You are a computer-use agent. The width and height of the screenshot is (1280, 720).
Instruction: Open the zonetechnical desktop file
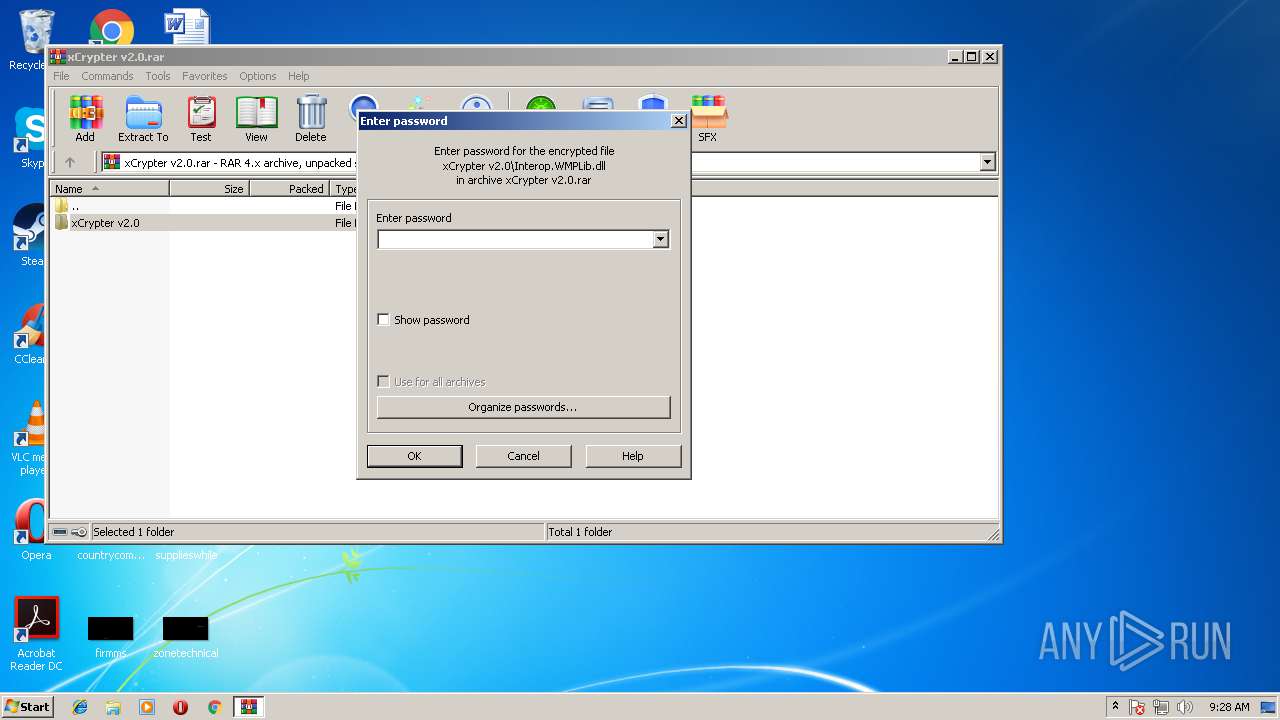186,638
